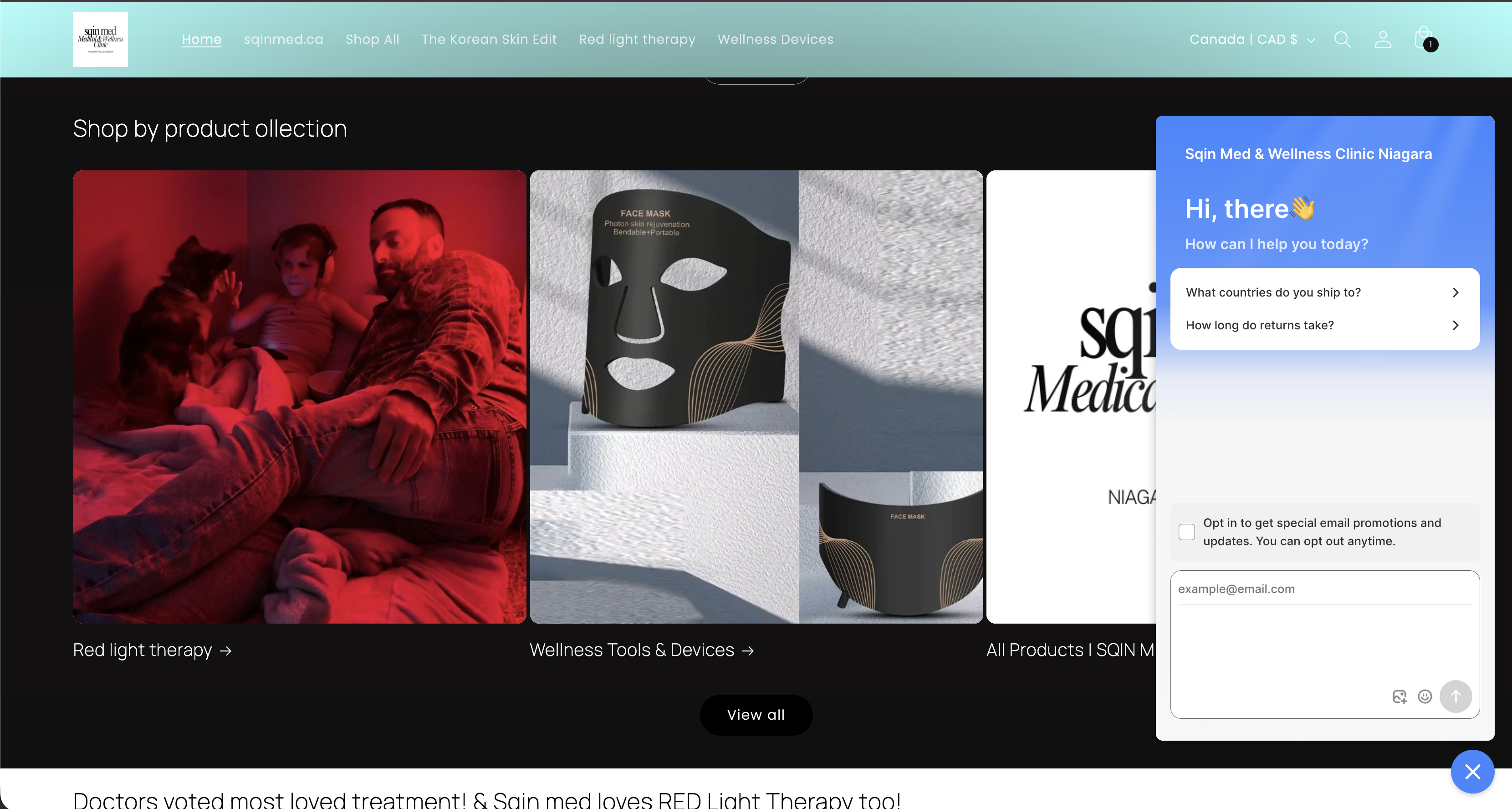The height and width of the screenshot is (809, 1512).
Task: Open the Red light therapy collection link
Action: point(153,650)
